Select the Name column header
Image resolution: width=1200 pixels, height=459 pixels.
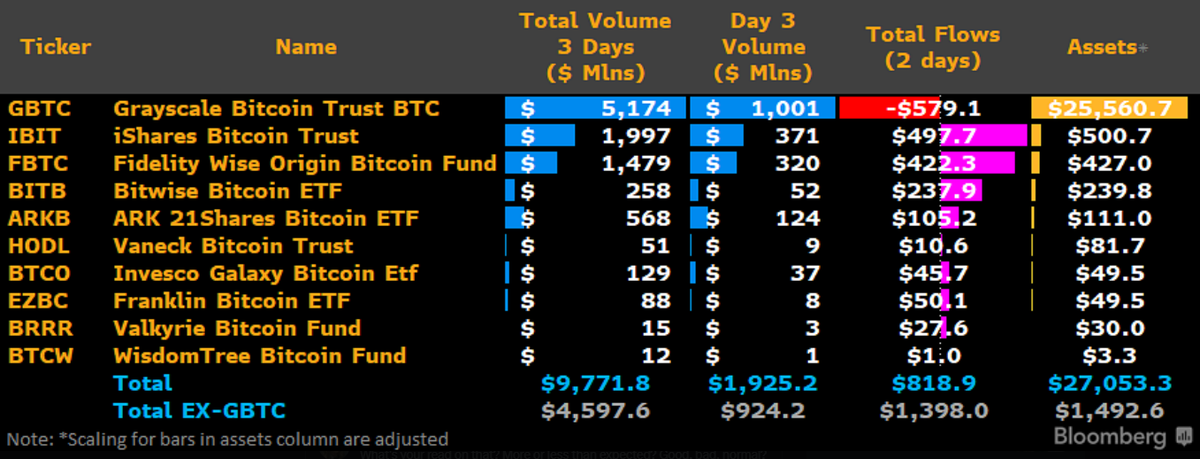tap(306, 47)
